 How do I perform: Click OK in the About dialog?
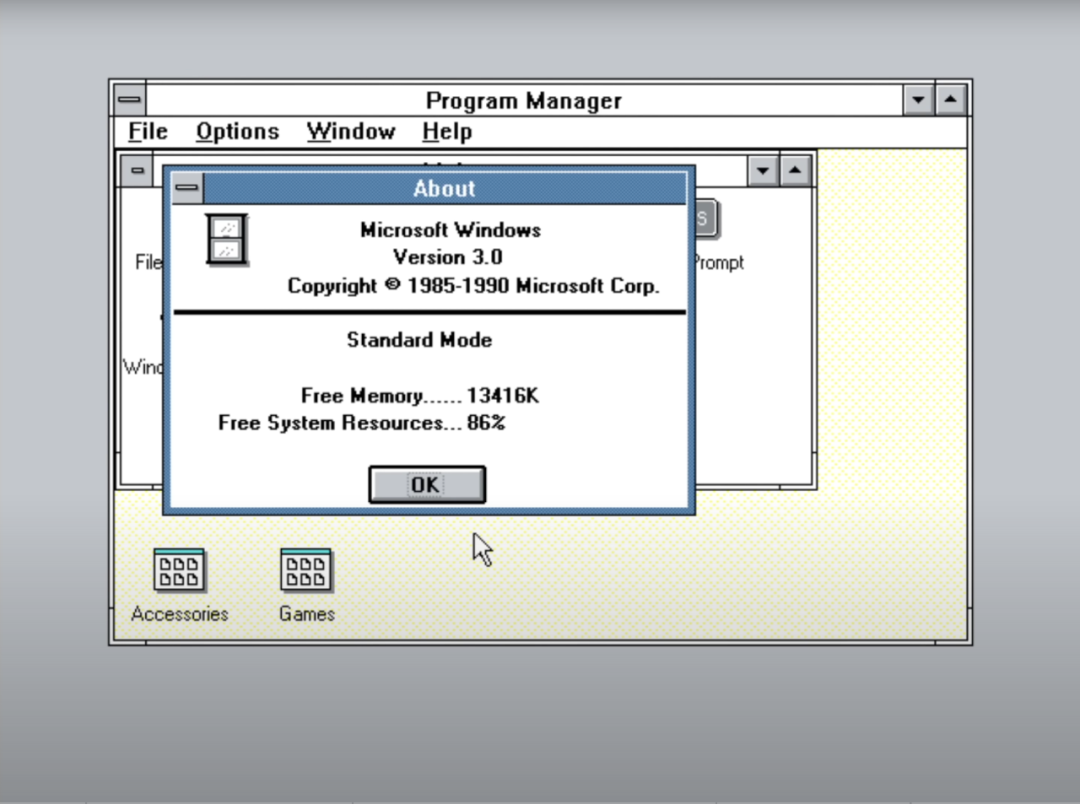coord(427,484)
